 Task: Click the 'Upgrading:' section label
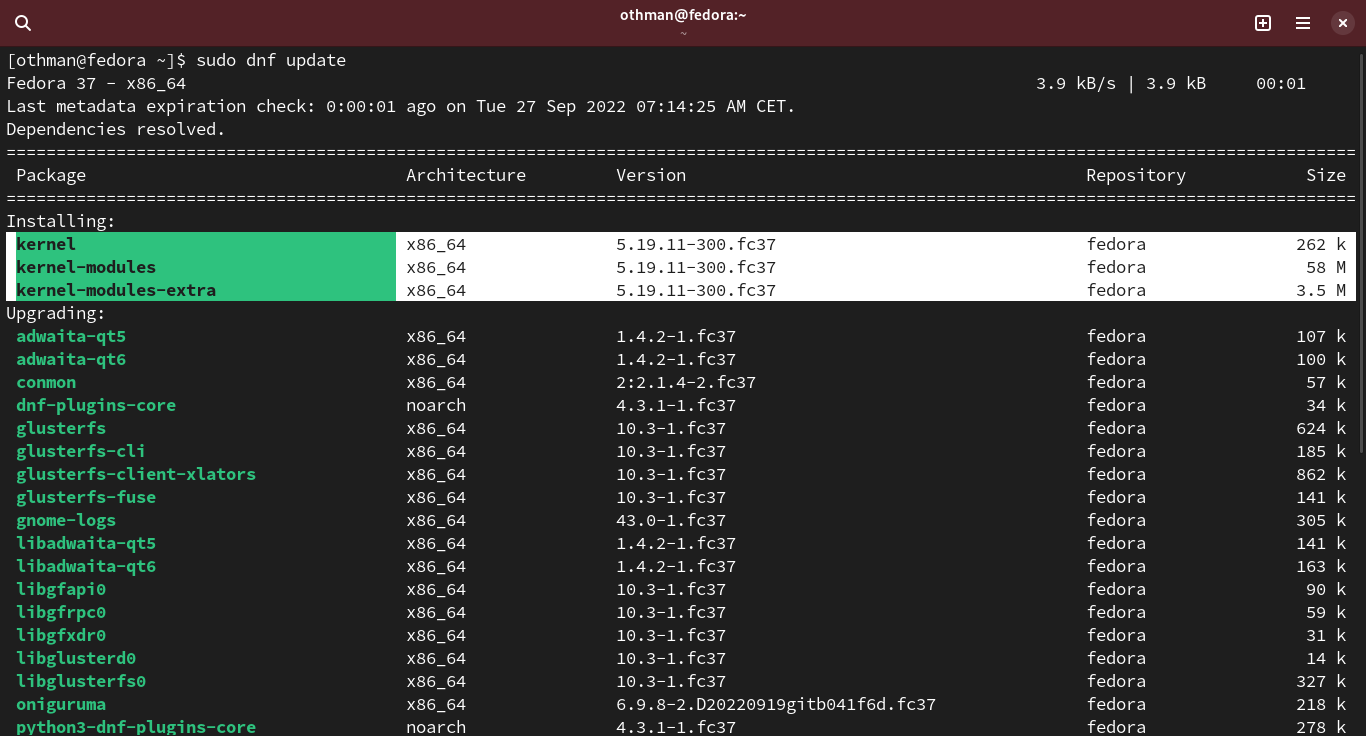point(56,313)
